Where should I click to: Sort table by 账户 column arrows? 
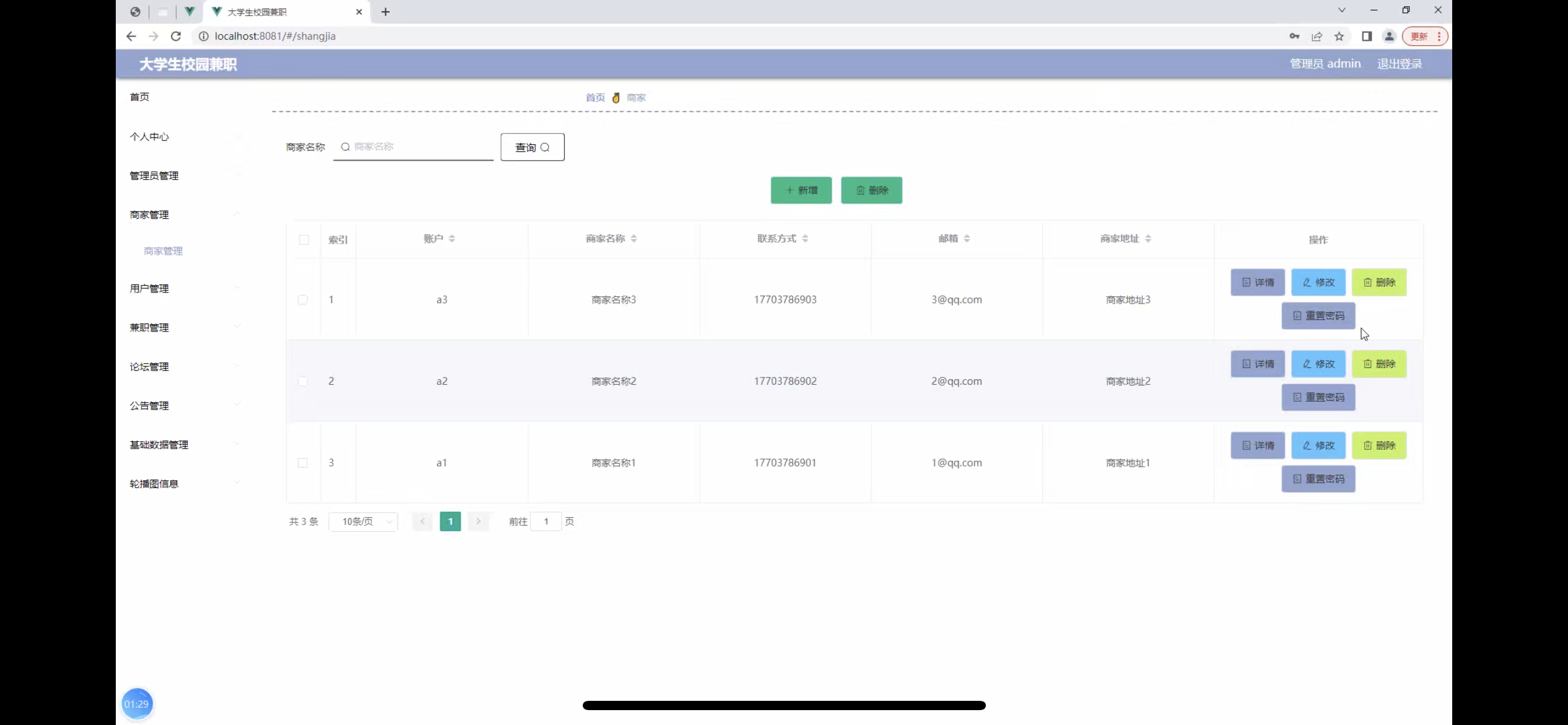[x=452, y=239]
